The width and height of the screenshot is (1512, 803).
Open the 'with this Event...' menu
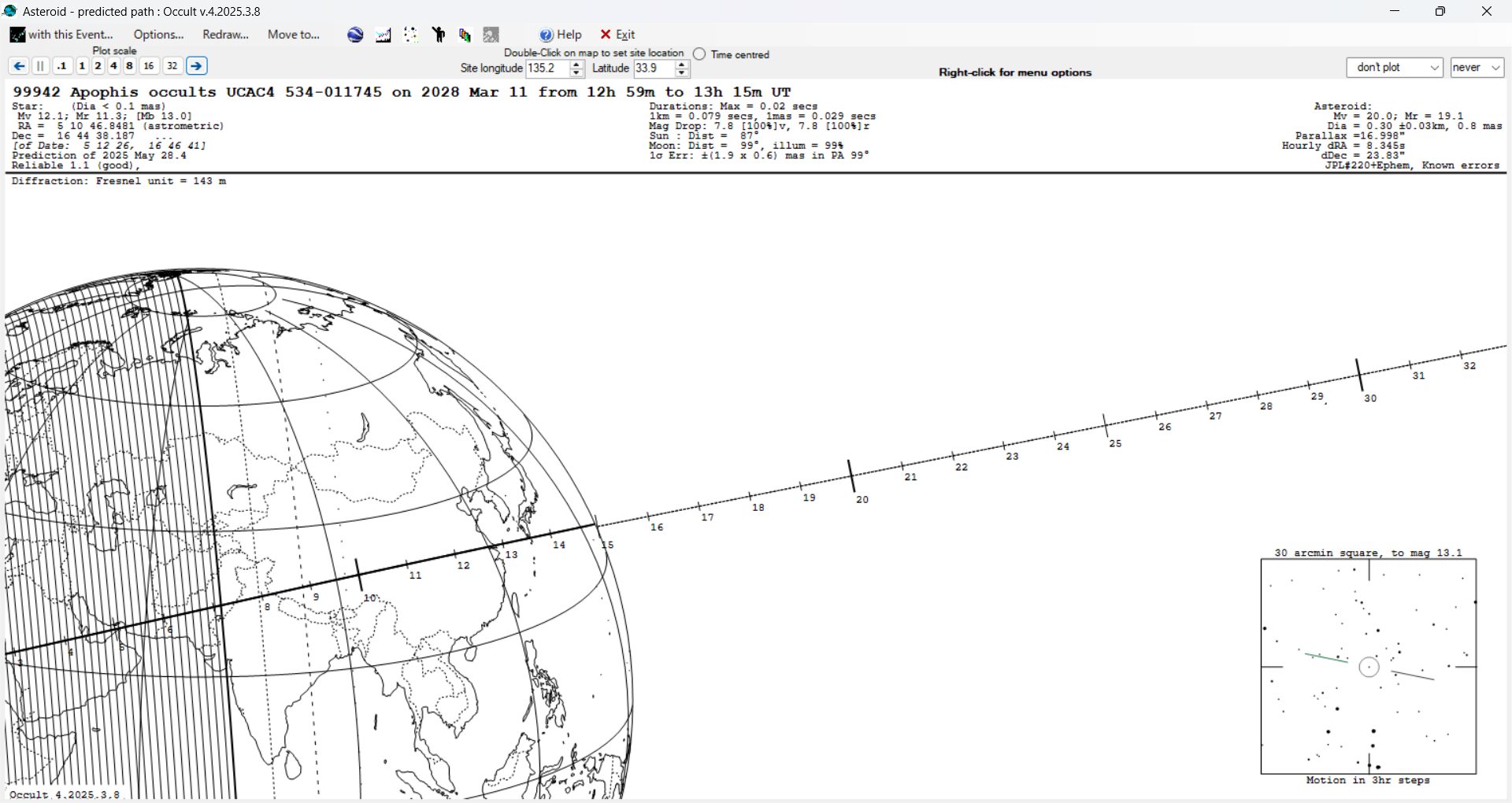click(x=61, y=35)
